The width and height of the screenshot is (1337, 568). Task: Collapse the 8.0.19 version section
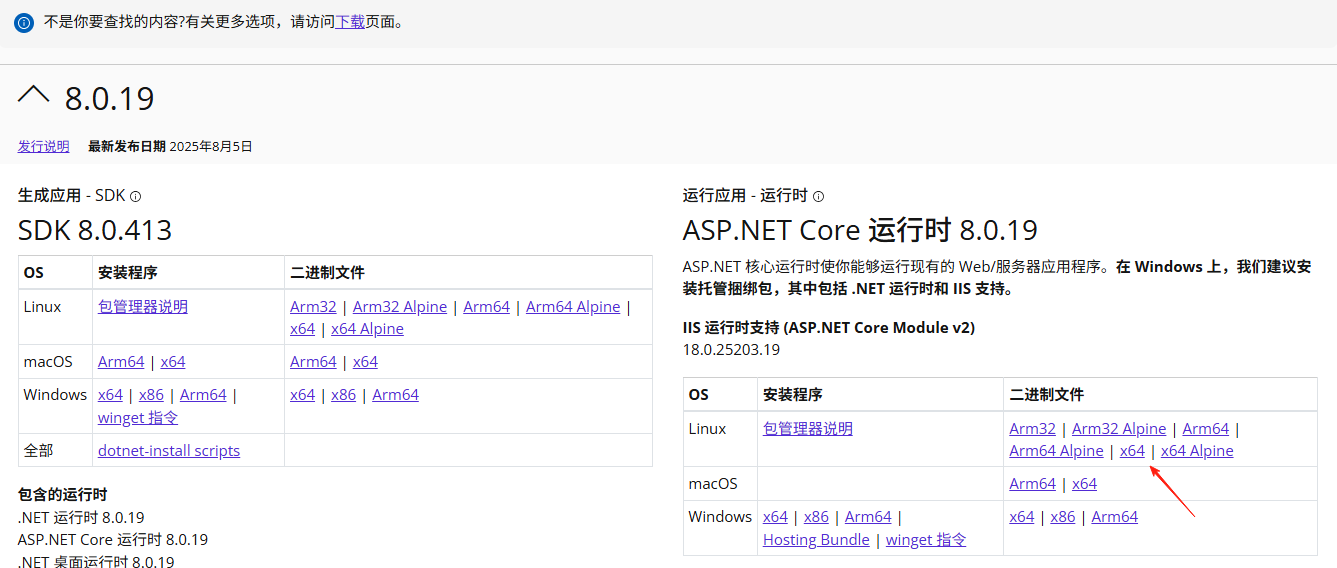34,97
